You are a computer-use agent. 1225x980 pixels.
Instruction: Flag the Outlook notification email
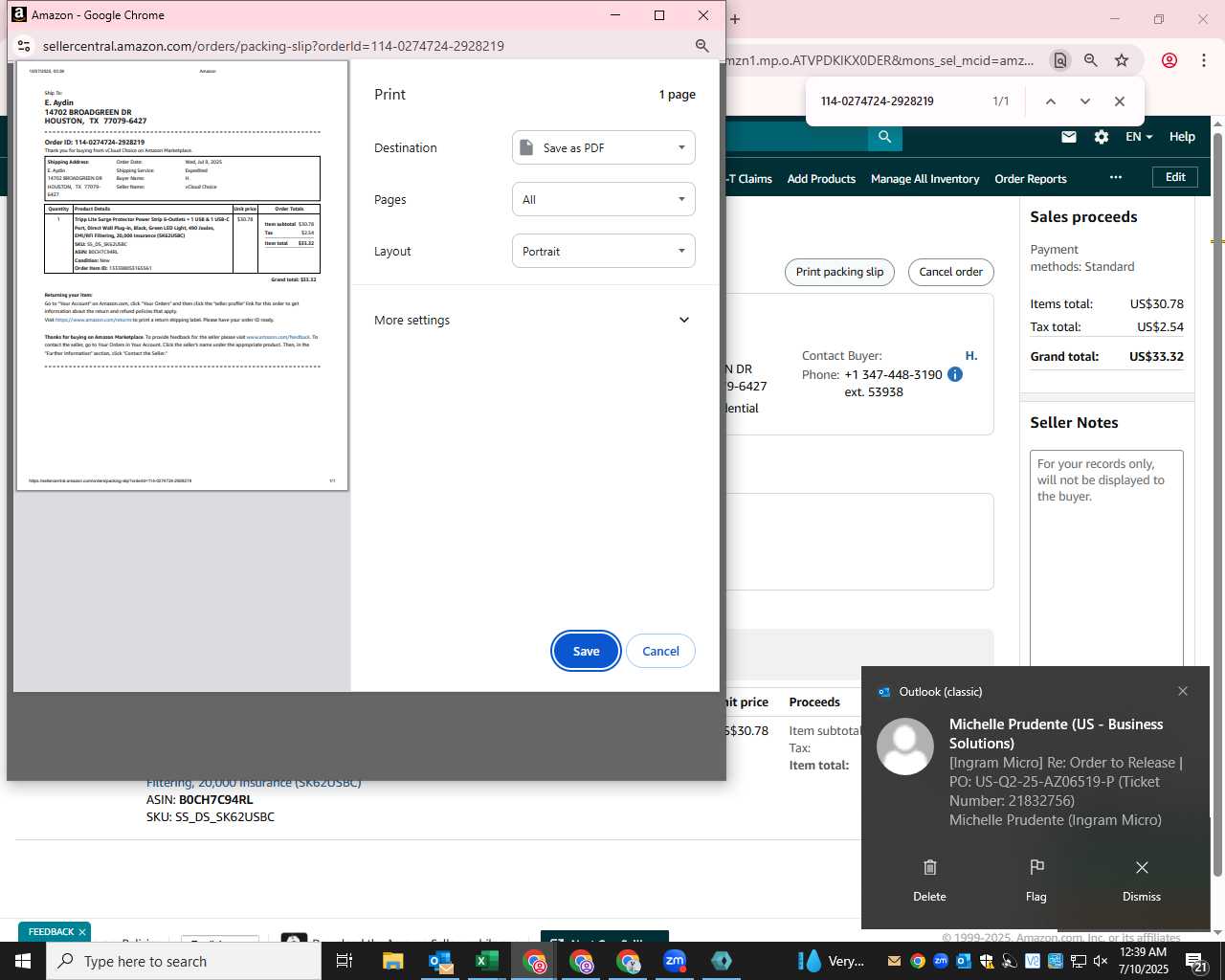point(1036,880)
